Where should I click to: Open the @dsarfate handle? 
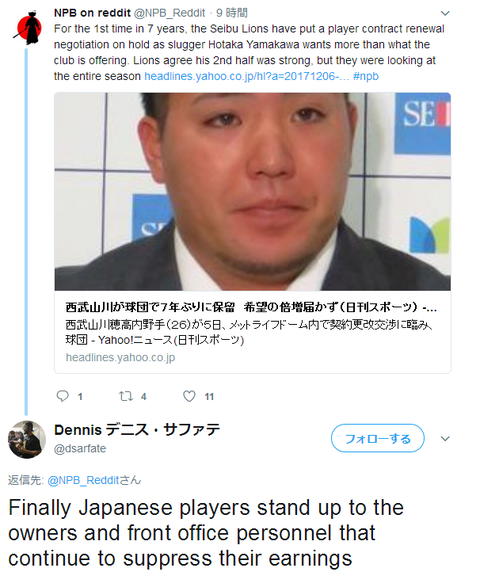80,448
